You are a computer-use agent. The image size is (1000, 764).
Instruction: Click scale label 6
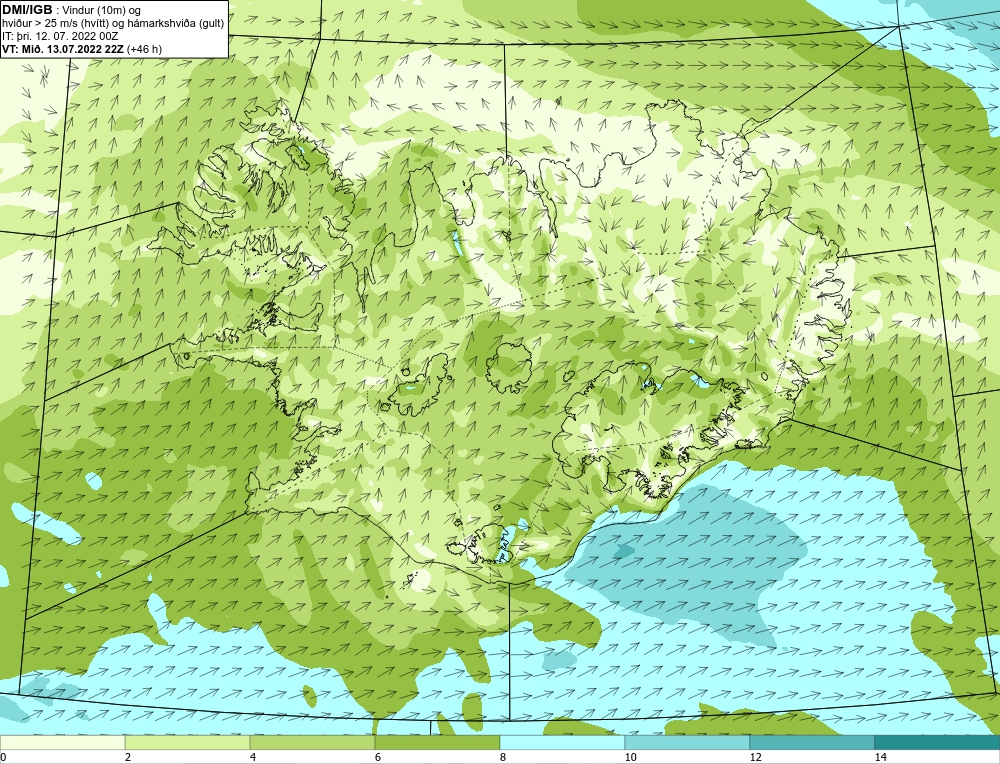(378, 757)
